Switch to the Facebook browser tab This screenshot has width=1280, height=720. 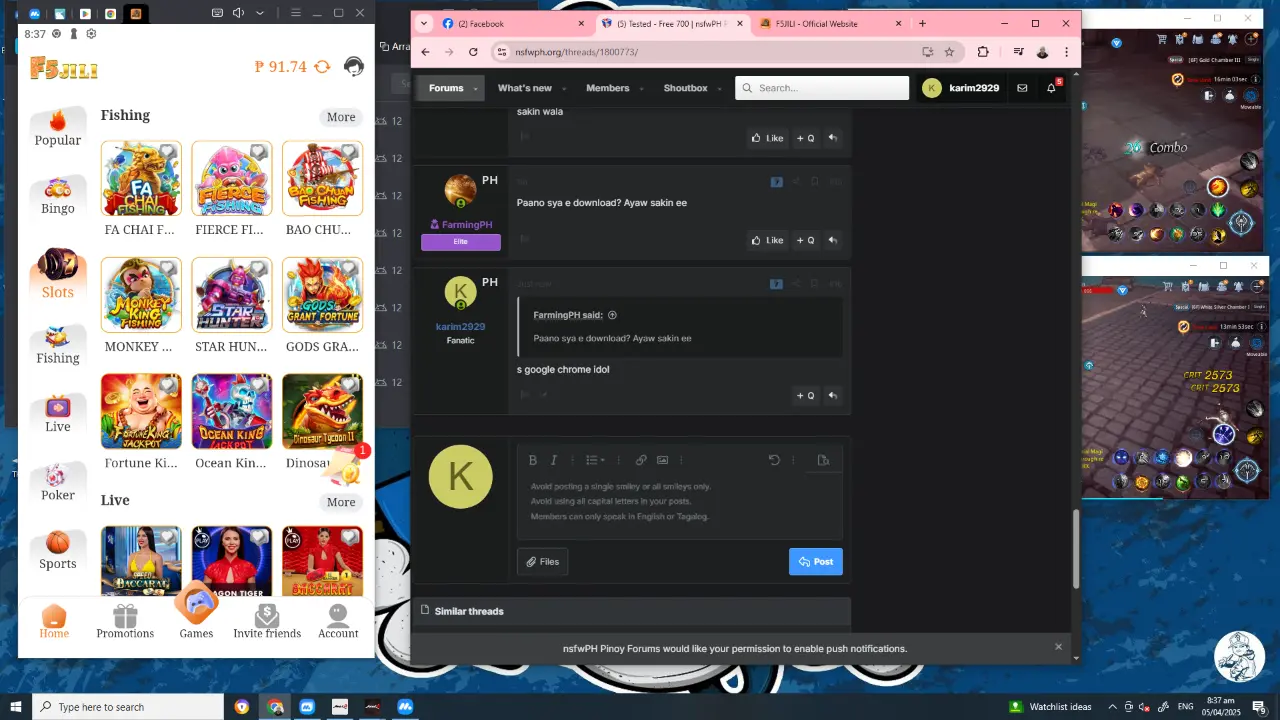click(x=515, y=24)
